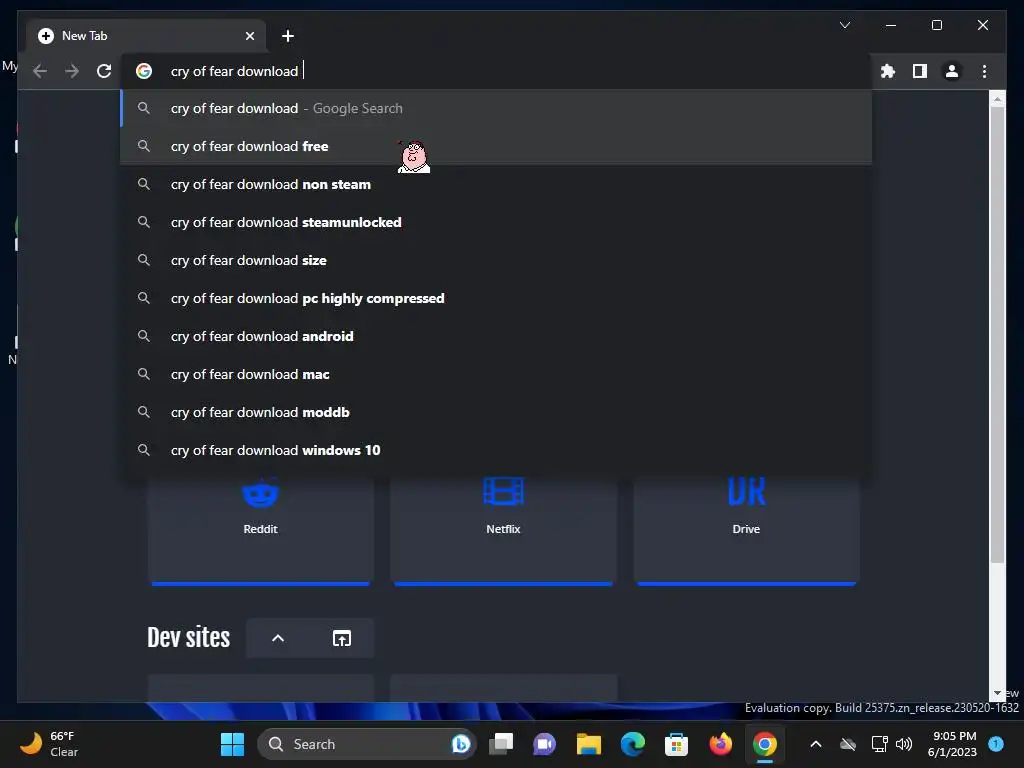Open the clock showing 9:05 PM
1024x768 pixels.
click(953, 744)
